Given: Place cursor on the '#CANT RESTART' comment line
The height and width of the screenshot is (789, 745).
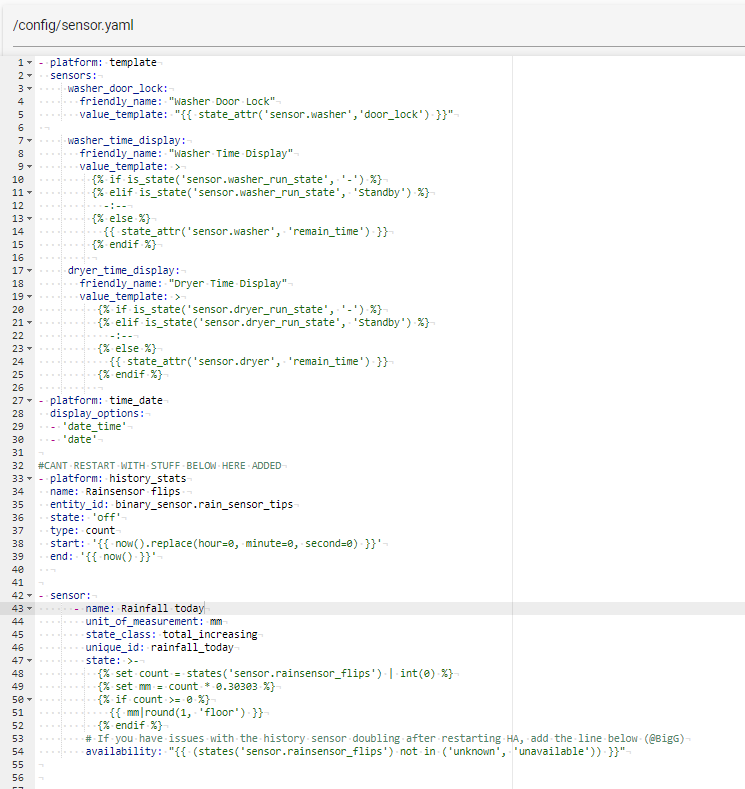Looking at the screenshot, I should [x=160, y=465].
